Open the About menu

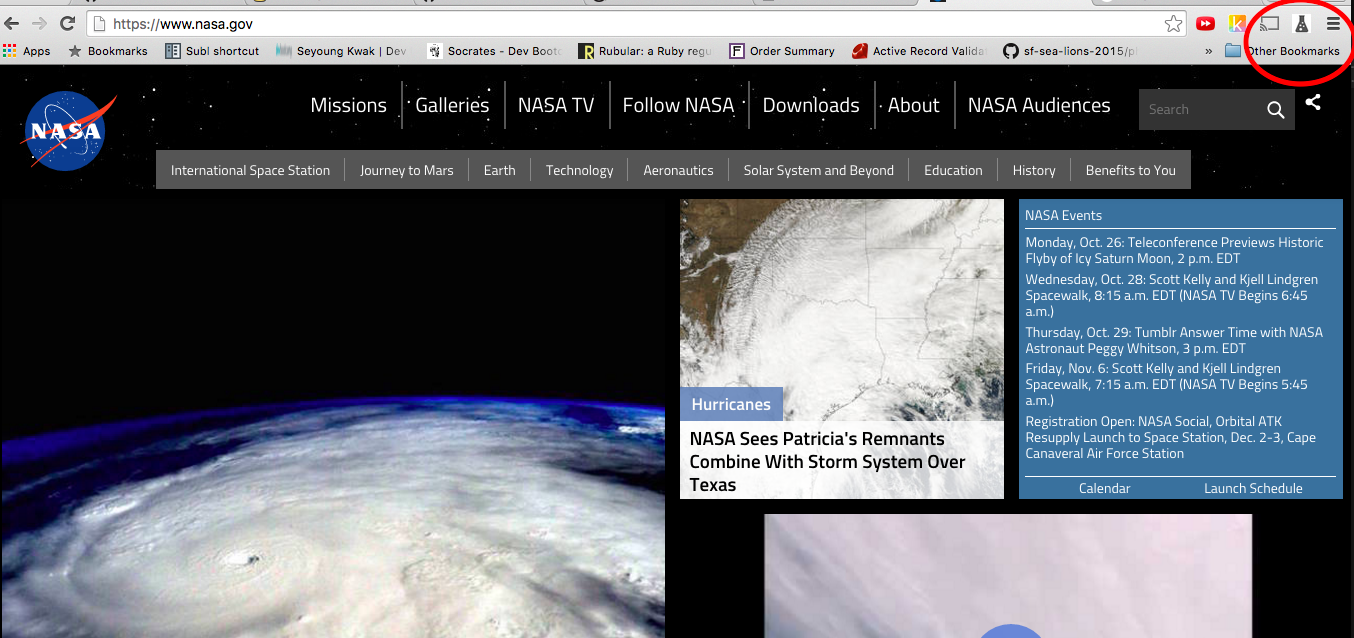[x=913, y=105]
